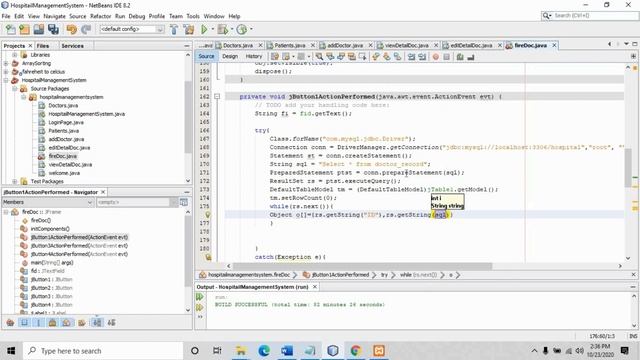Click the Clean and Build Project icon

pos(189,29)
